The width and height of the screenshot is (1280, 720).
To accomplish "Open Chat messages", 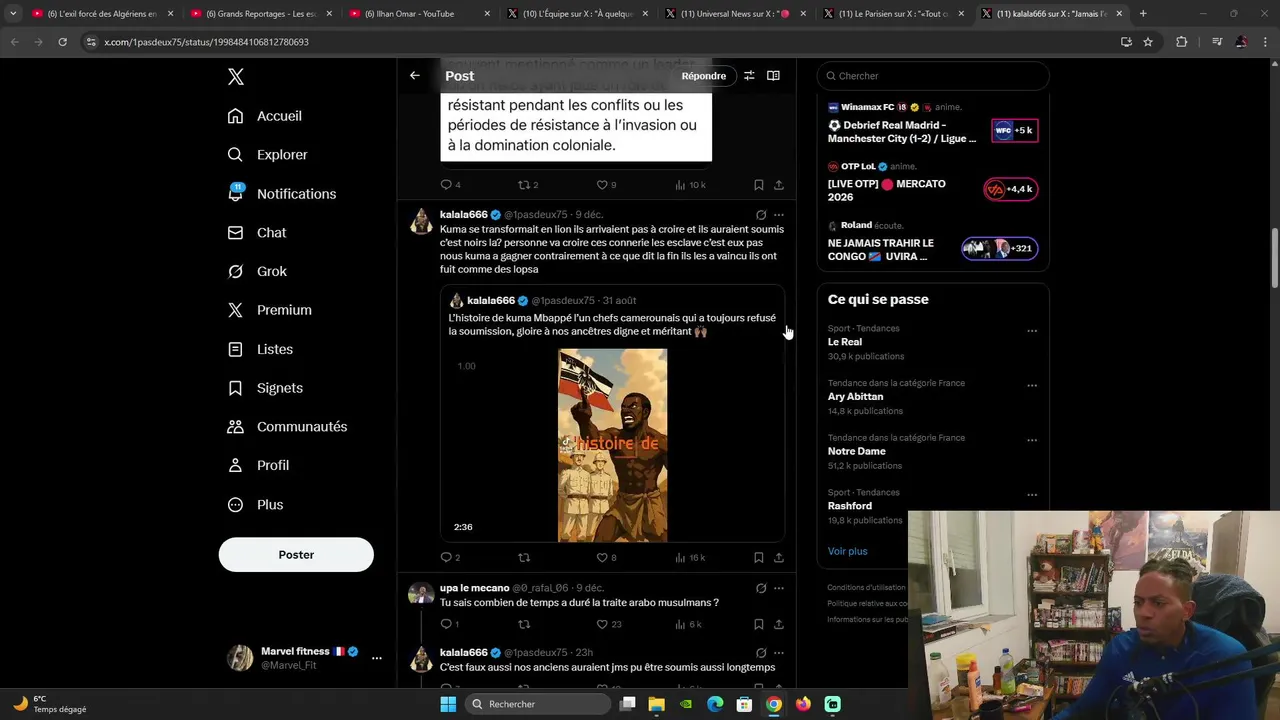I will [x=257, y=233].
